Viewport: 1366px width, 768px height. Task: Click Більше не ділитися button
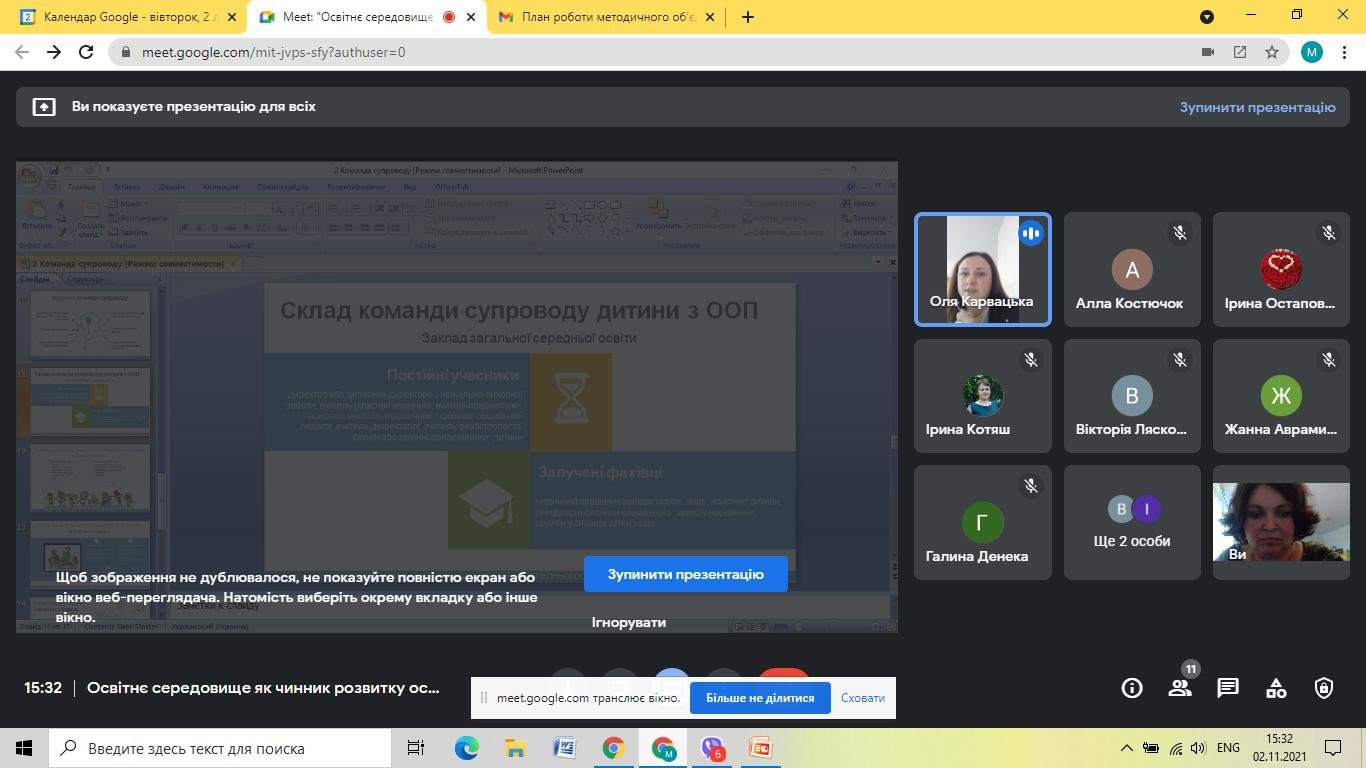pyautogui.click(x=760, y=698)
